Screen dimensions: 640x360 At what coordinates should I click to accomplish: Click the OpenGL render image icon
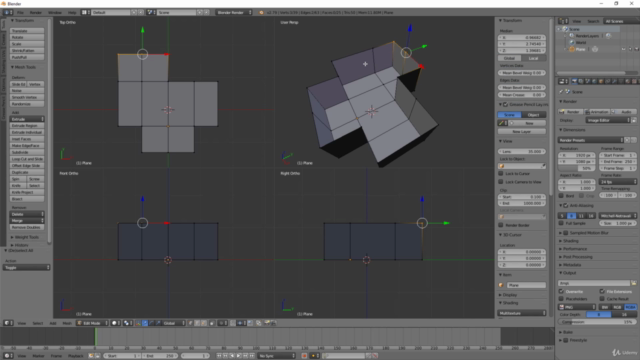[267, 323]
